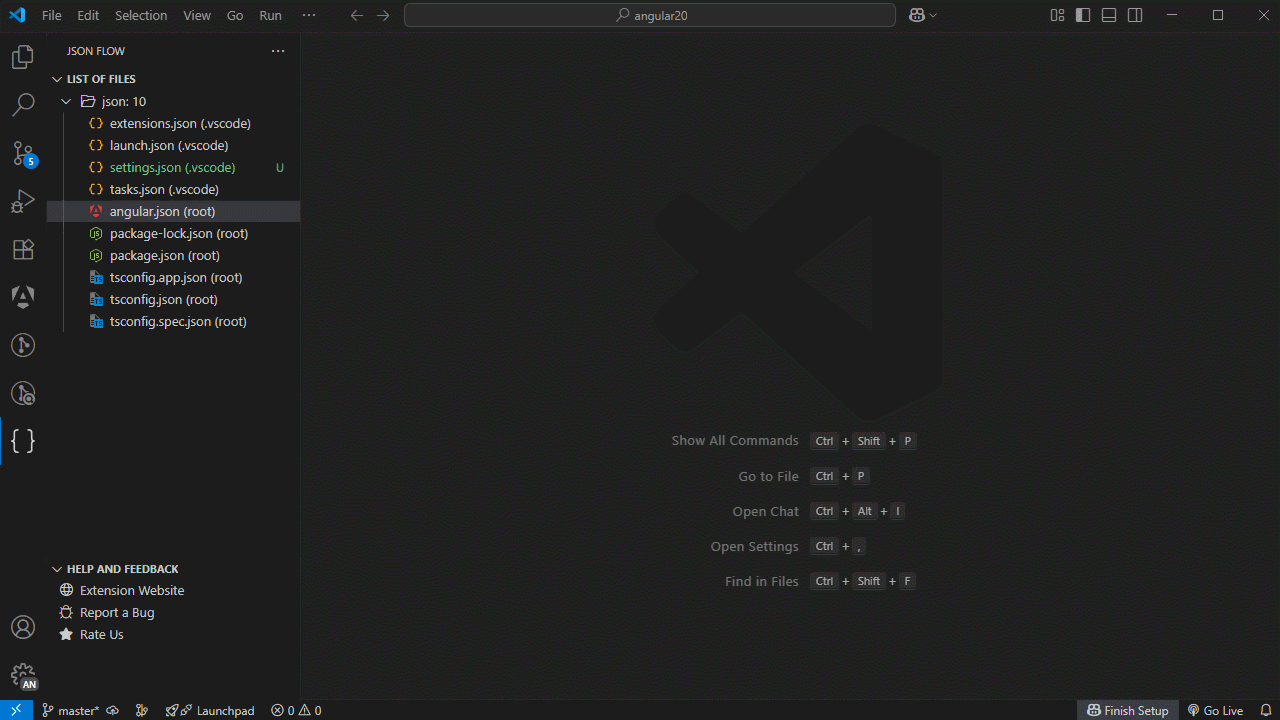1280x720 pixels.
Task: Start the Go Live server from status bar
Action: 1215,710
